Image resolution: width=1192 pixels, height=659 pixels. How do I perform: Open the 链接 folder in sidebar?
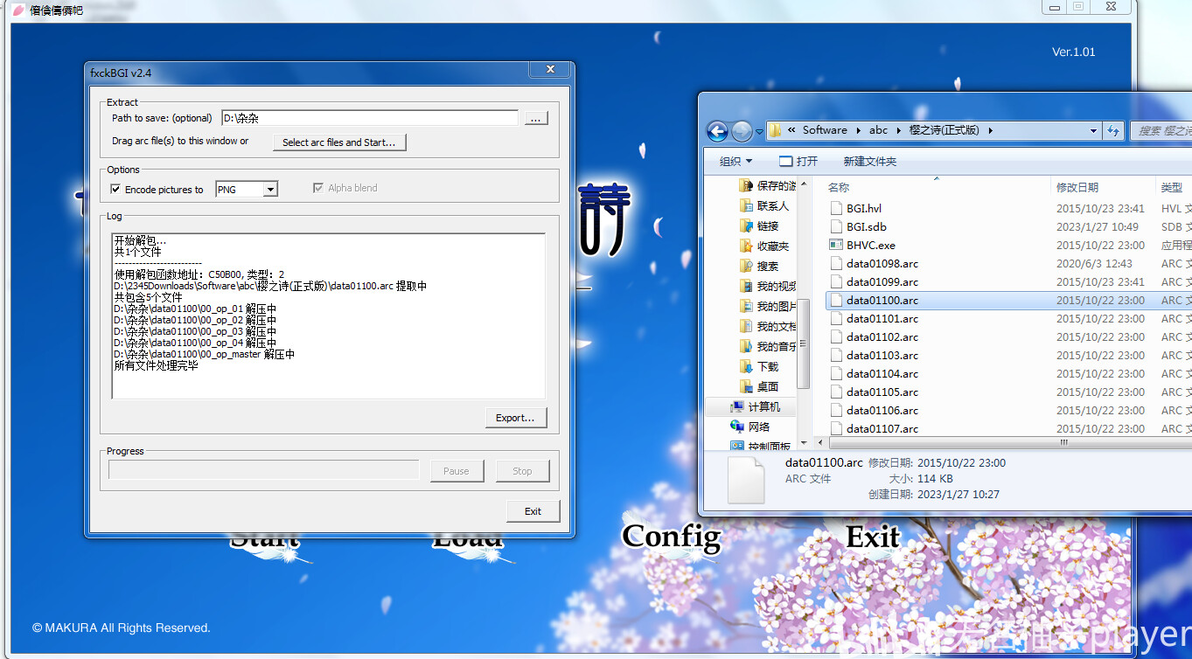[x=759, y=226]
